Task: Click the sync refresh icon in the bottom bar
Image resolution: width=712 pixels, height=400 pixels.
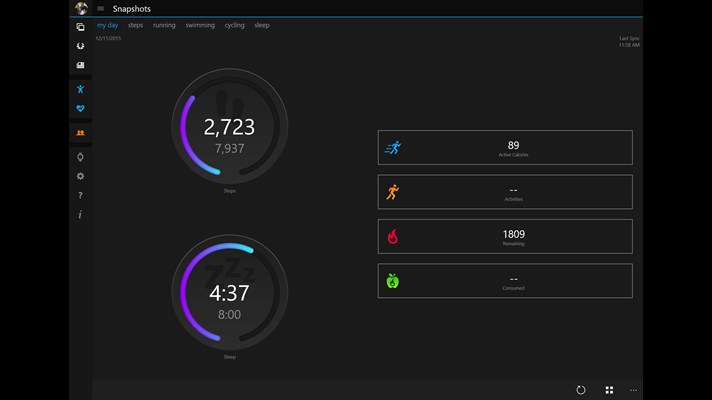Action: pos(581,390)
